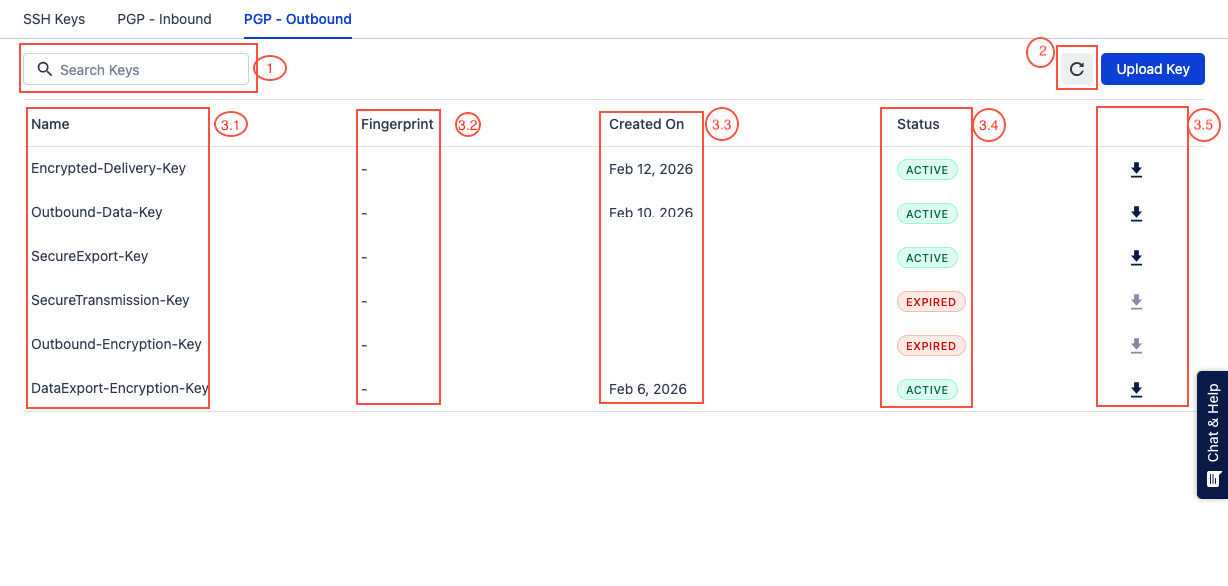The height and width of the screenshot is (586, 1228).
Task: Click the Name column header
Action: [50, 125]
